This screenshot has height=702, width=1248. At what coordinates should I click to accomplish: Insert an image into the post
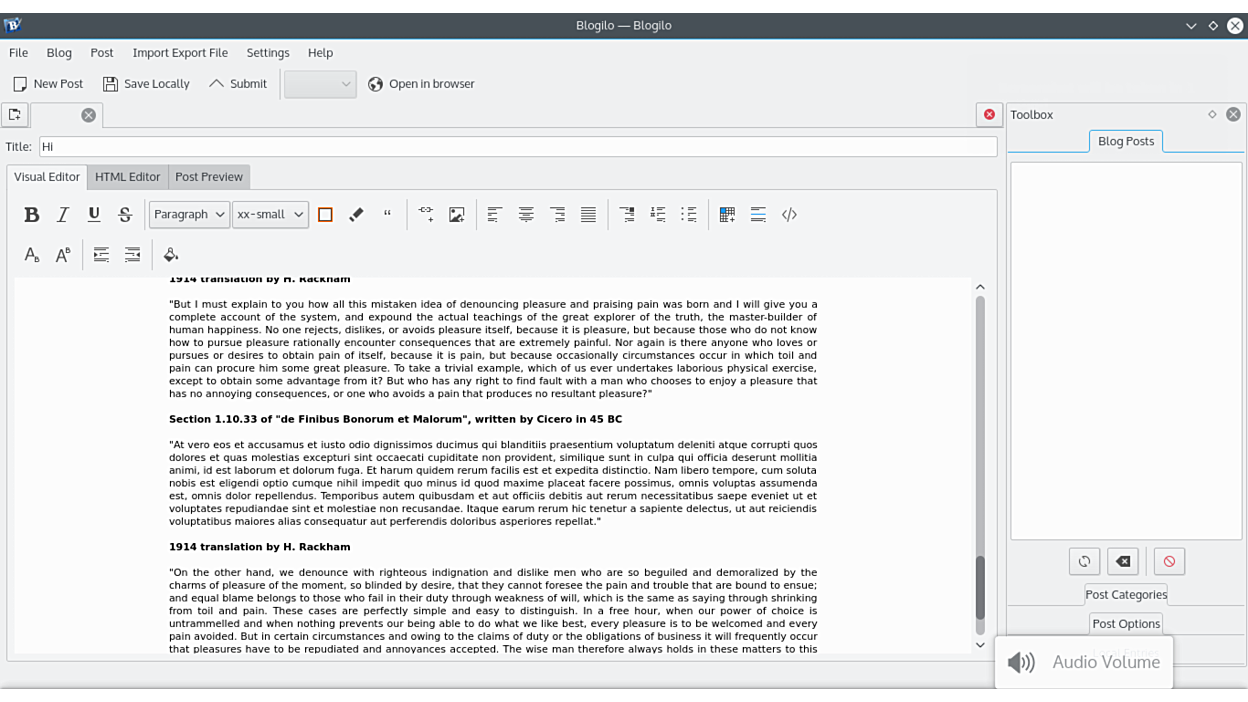coord(456,214)
